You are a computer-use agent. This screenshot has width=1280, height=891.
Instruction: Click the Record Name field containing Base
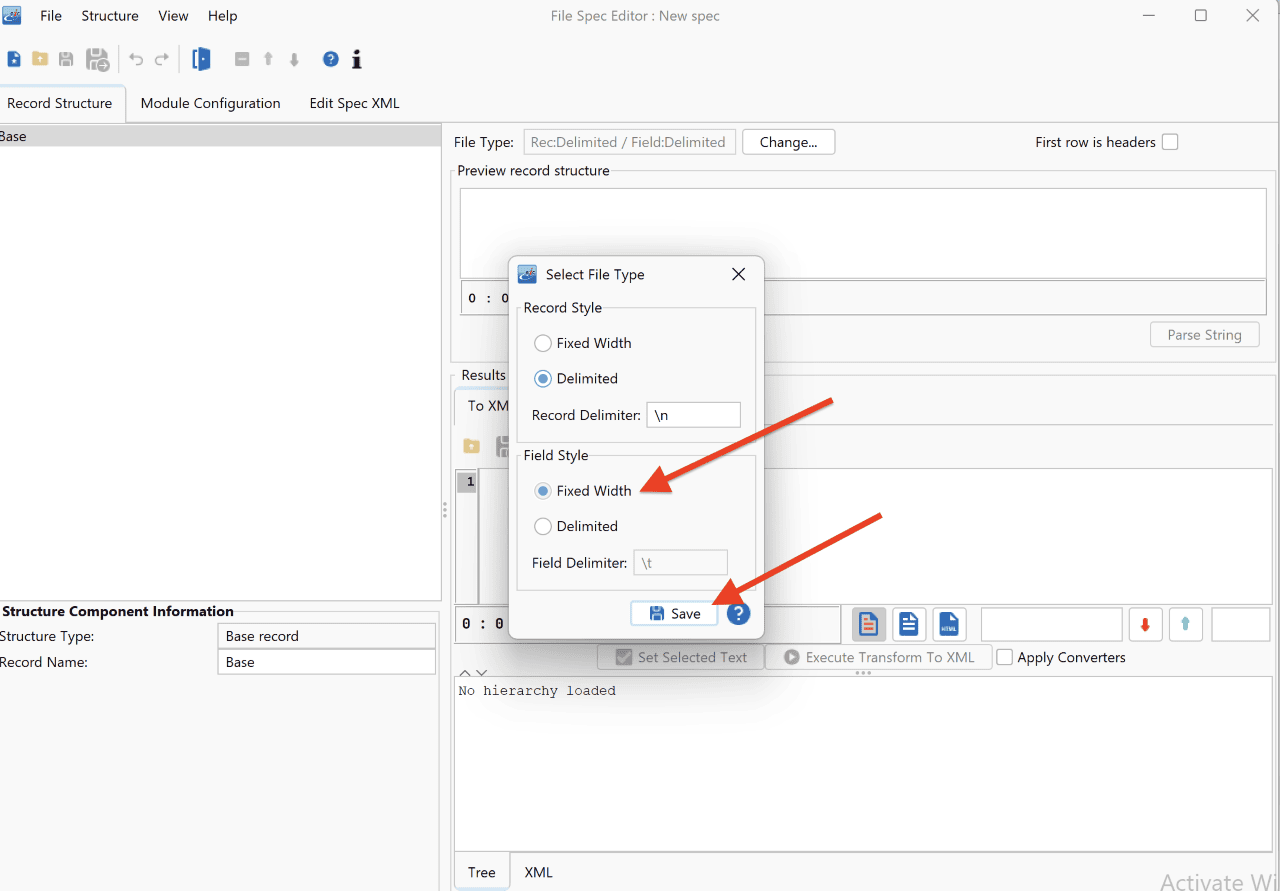click(326, 662)
